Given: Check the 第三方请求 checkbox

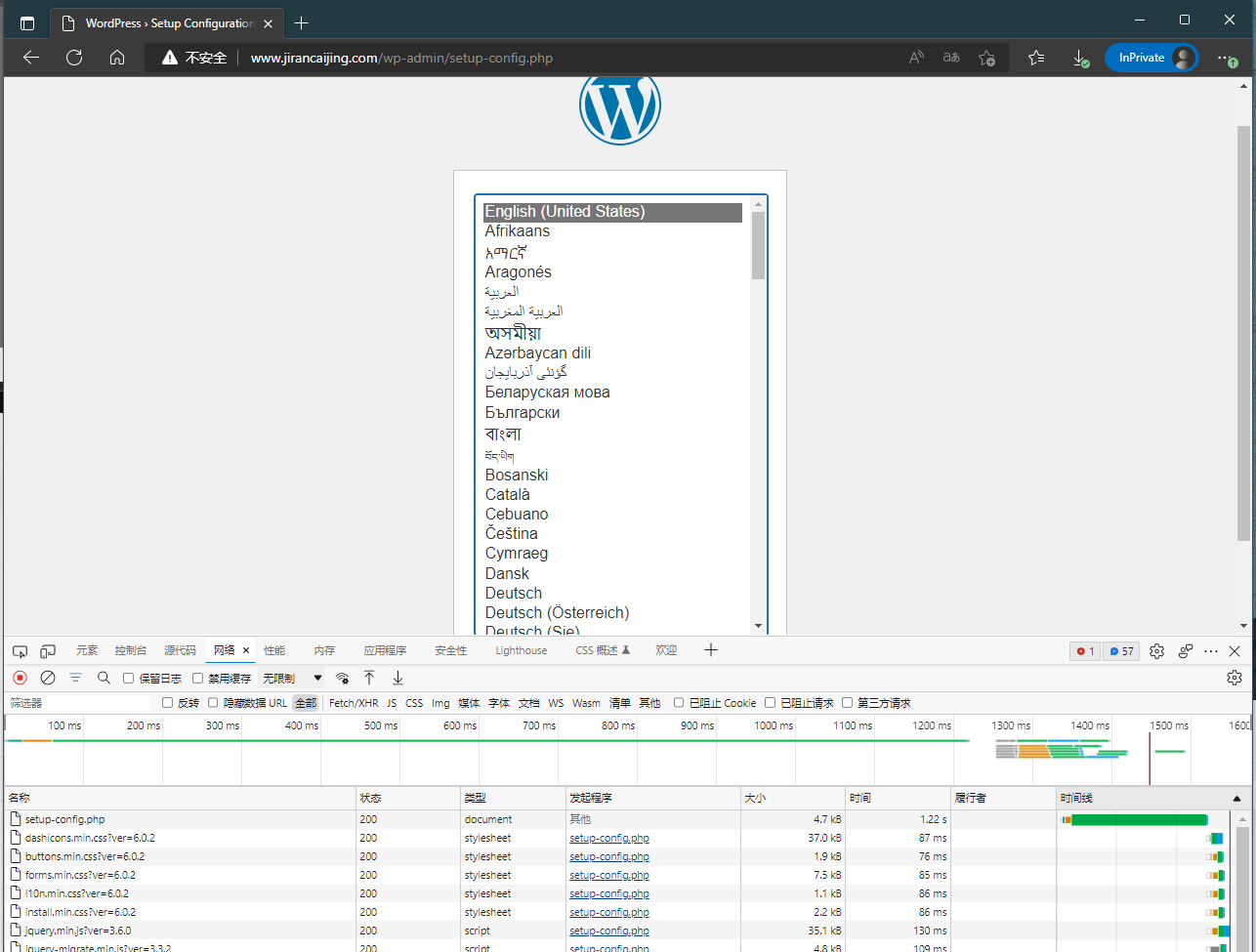Looking at the screenshot, I should pyautogui.click(x=848, y=703).
